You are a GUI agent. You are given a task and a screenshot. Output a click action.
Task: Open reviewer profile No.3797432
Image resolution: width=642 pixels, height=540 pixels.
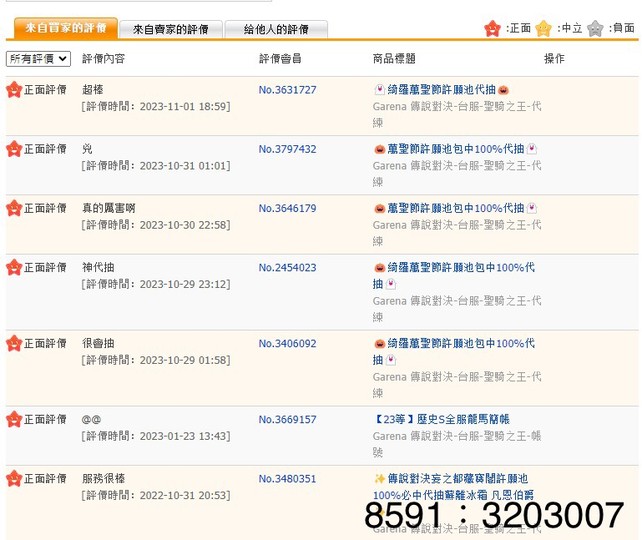click(287, 149)
